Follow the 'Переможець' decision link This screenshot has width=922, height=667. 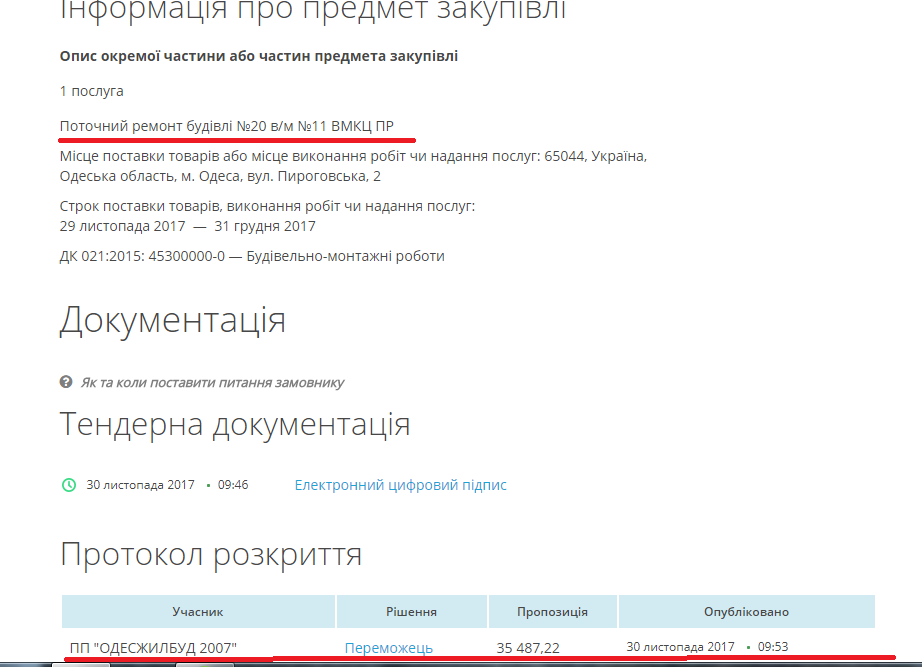click(388, 647)
